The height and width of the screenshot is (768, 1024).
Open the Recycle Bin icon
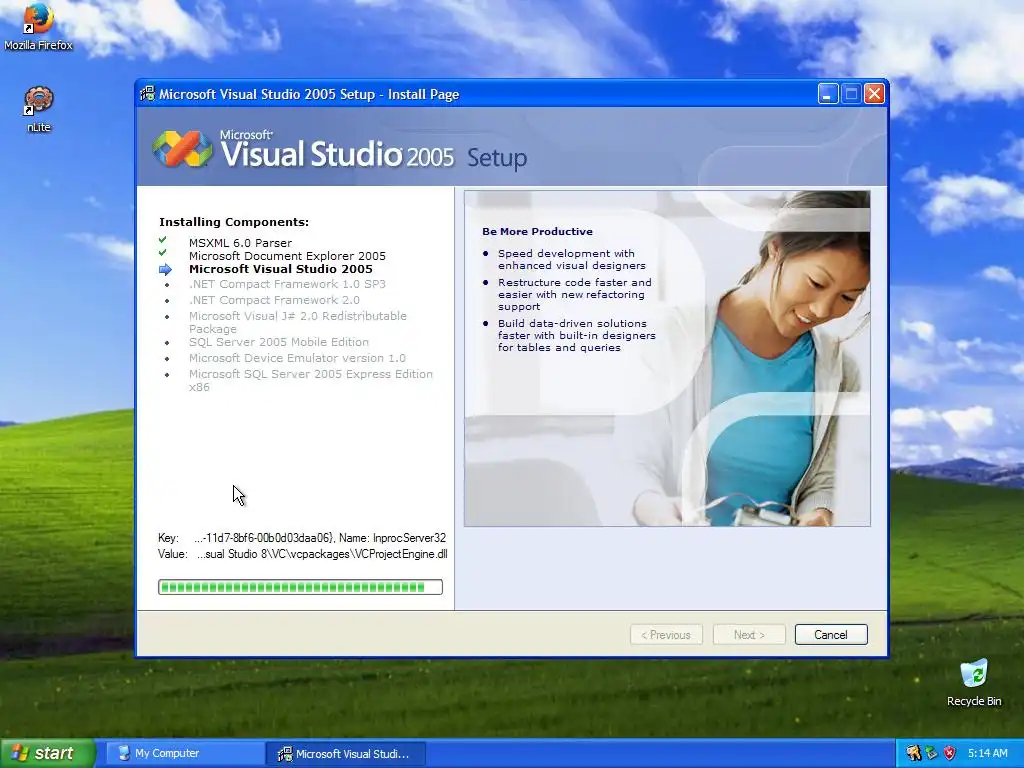click(974, 682)
